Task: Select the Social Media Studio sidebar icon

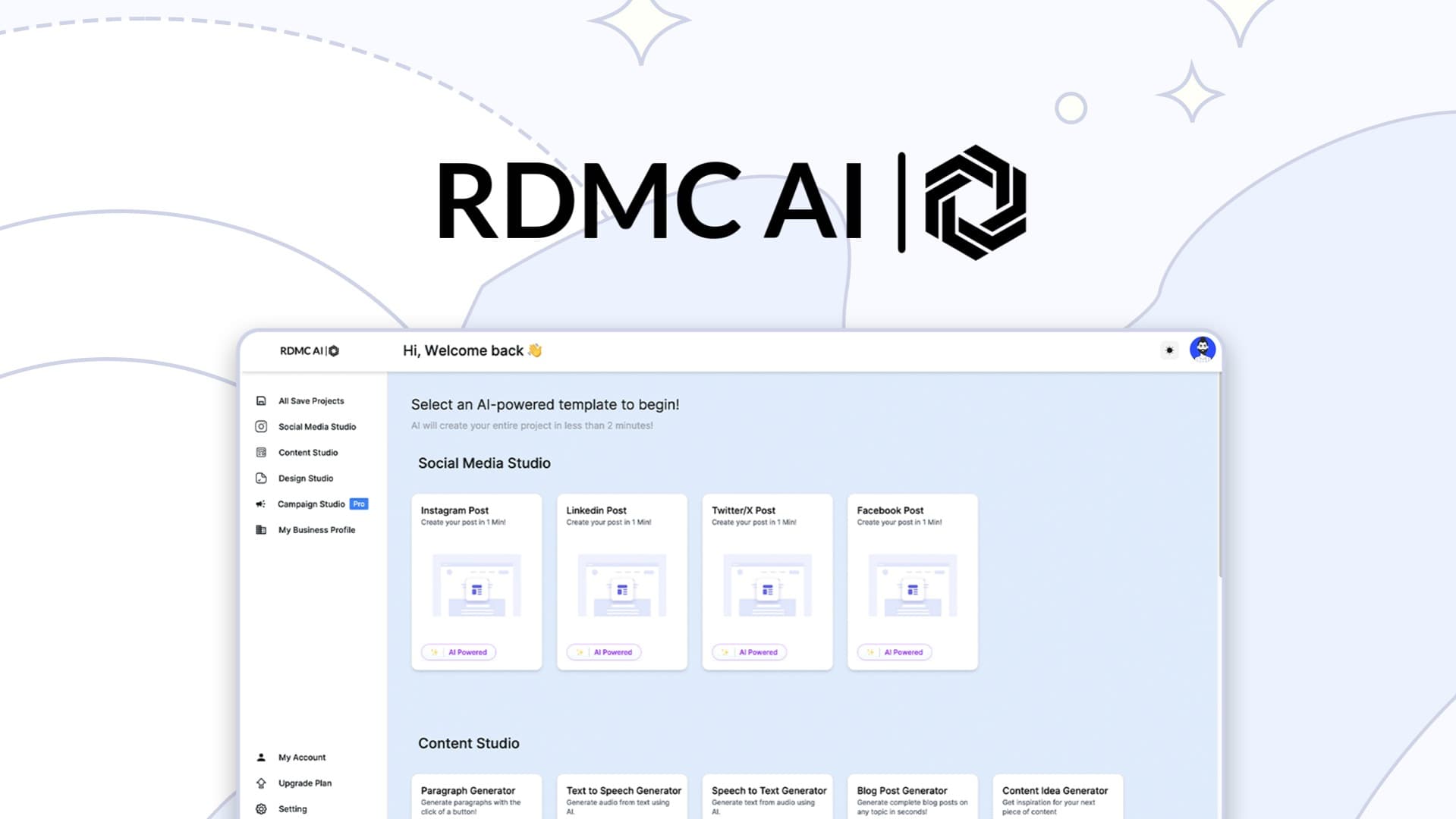Action: (260, 426)
